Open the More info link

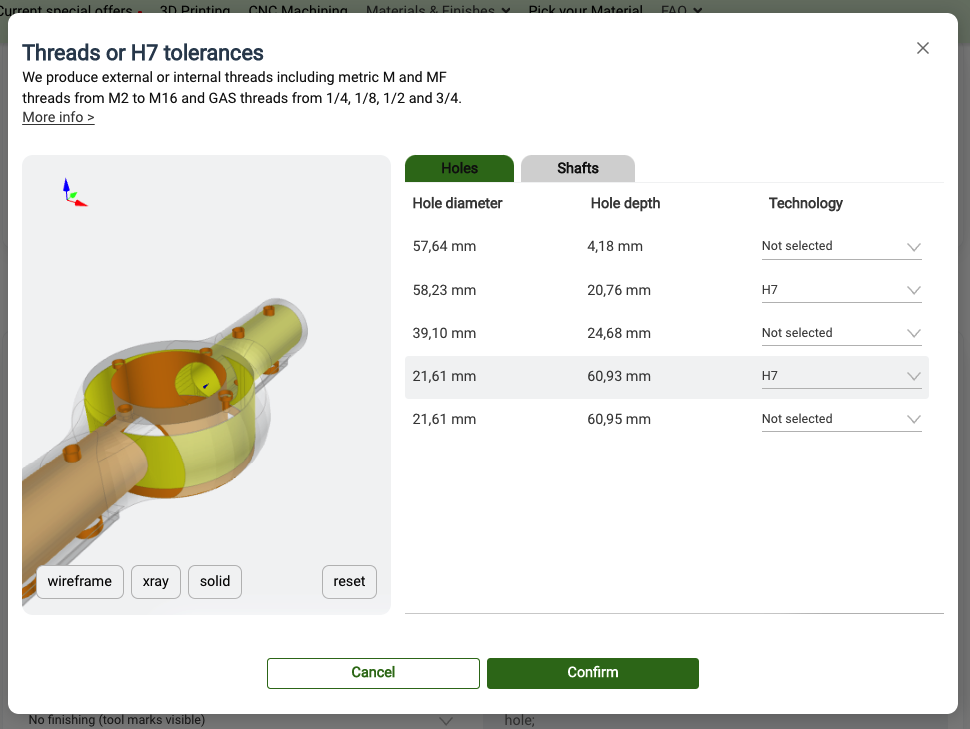[58, 117]
